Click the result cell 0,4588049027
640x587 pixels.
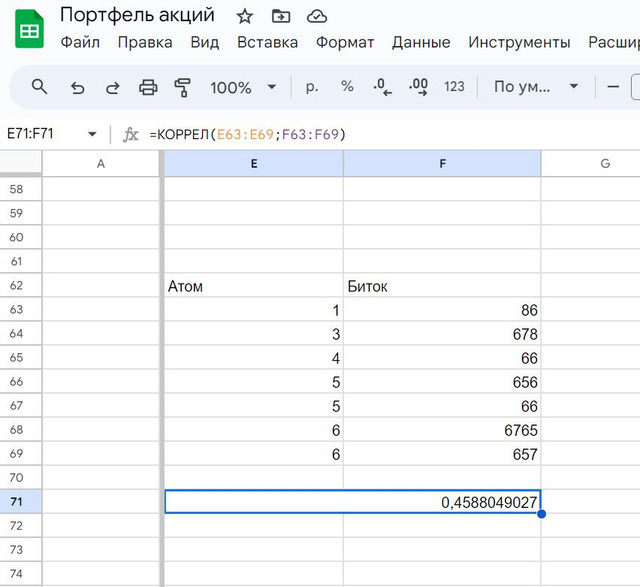(x=353, y=502)
